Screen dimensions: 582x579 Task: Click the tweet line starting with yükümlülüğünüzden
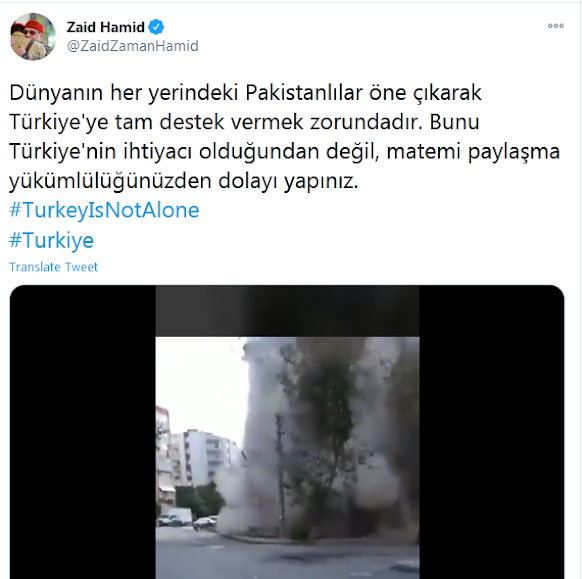tap(184, 181)
